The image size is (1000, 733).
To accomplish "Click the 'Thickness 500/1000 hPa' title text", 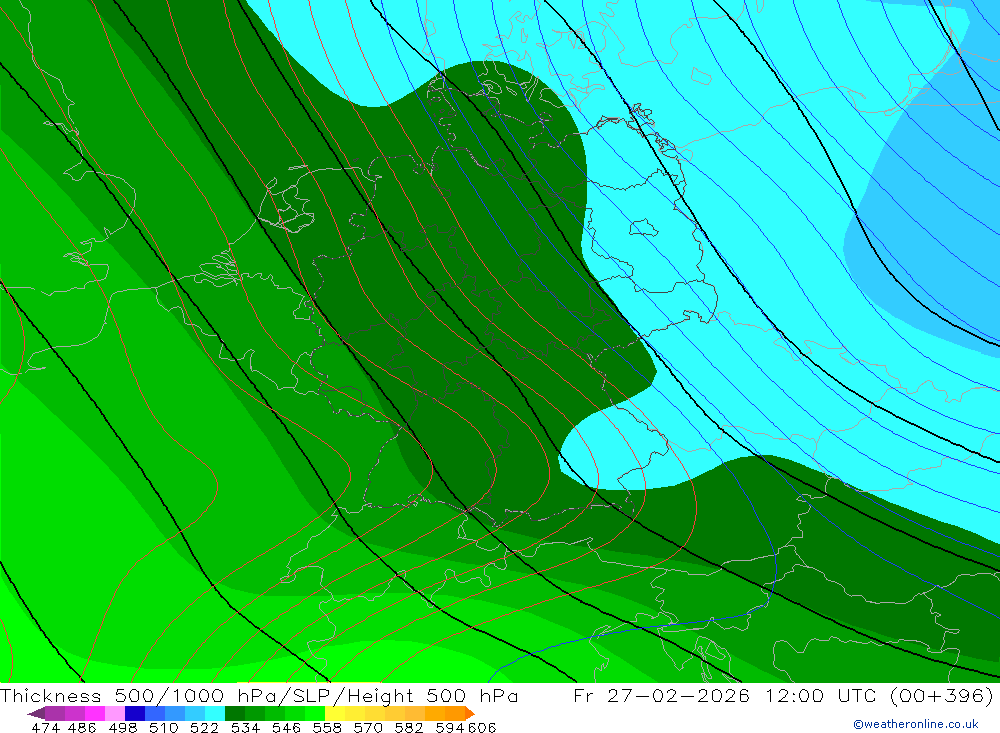I will [x=139, y=695].
